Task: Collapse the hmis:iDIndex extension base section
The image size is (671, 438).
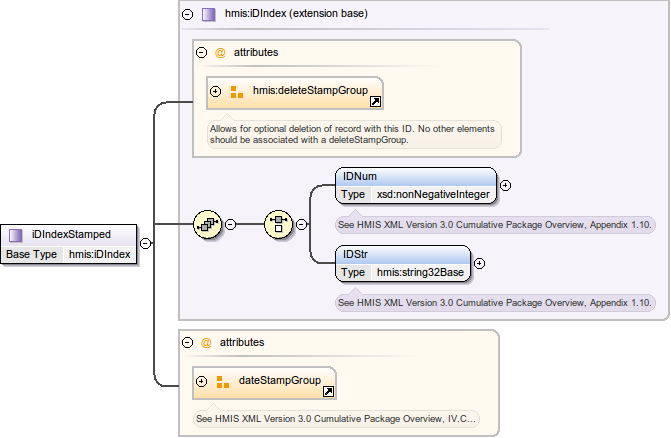Action: pos(187,14)
